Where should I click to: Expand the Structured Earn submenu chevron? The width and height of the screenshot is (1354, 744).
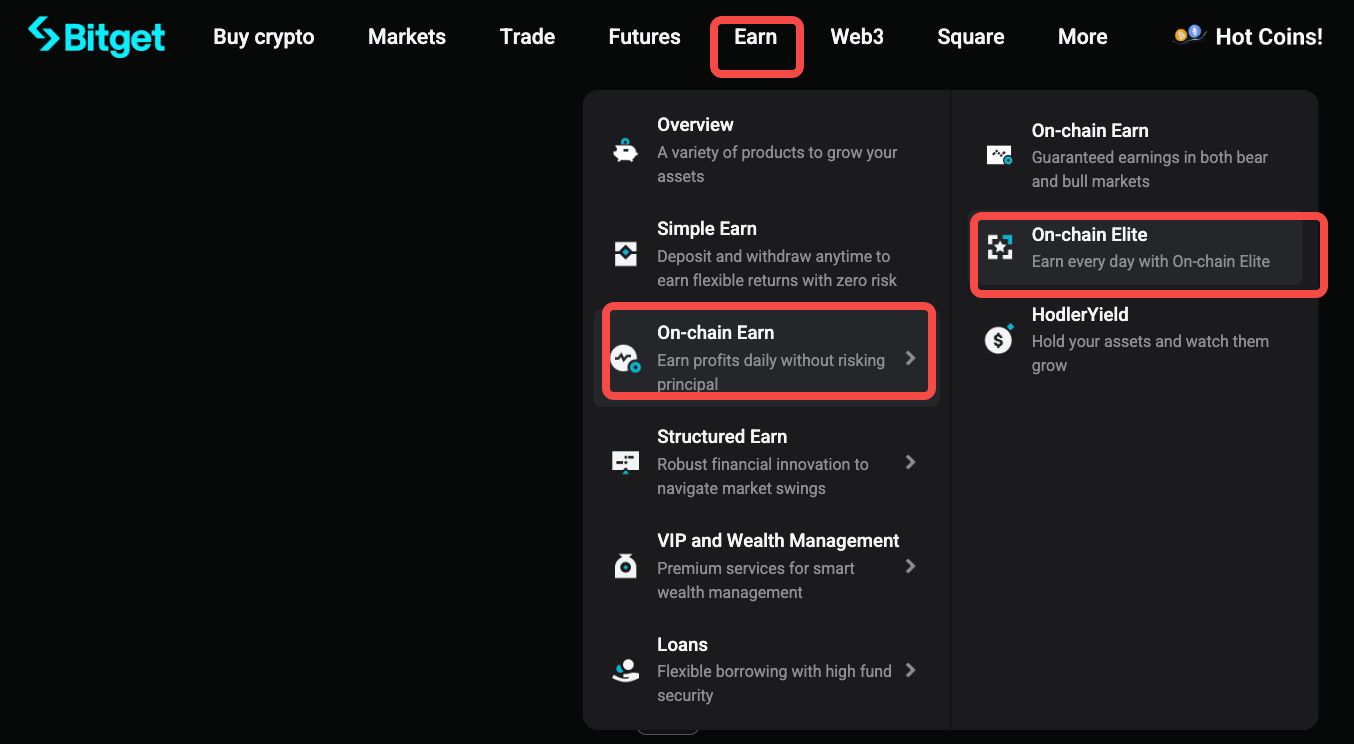point(910,462)
